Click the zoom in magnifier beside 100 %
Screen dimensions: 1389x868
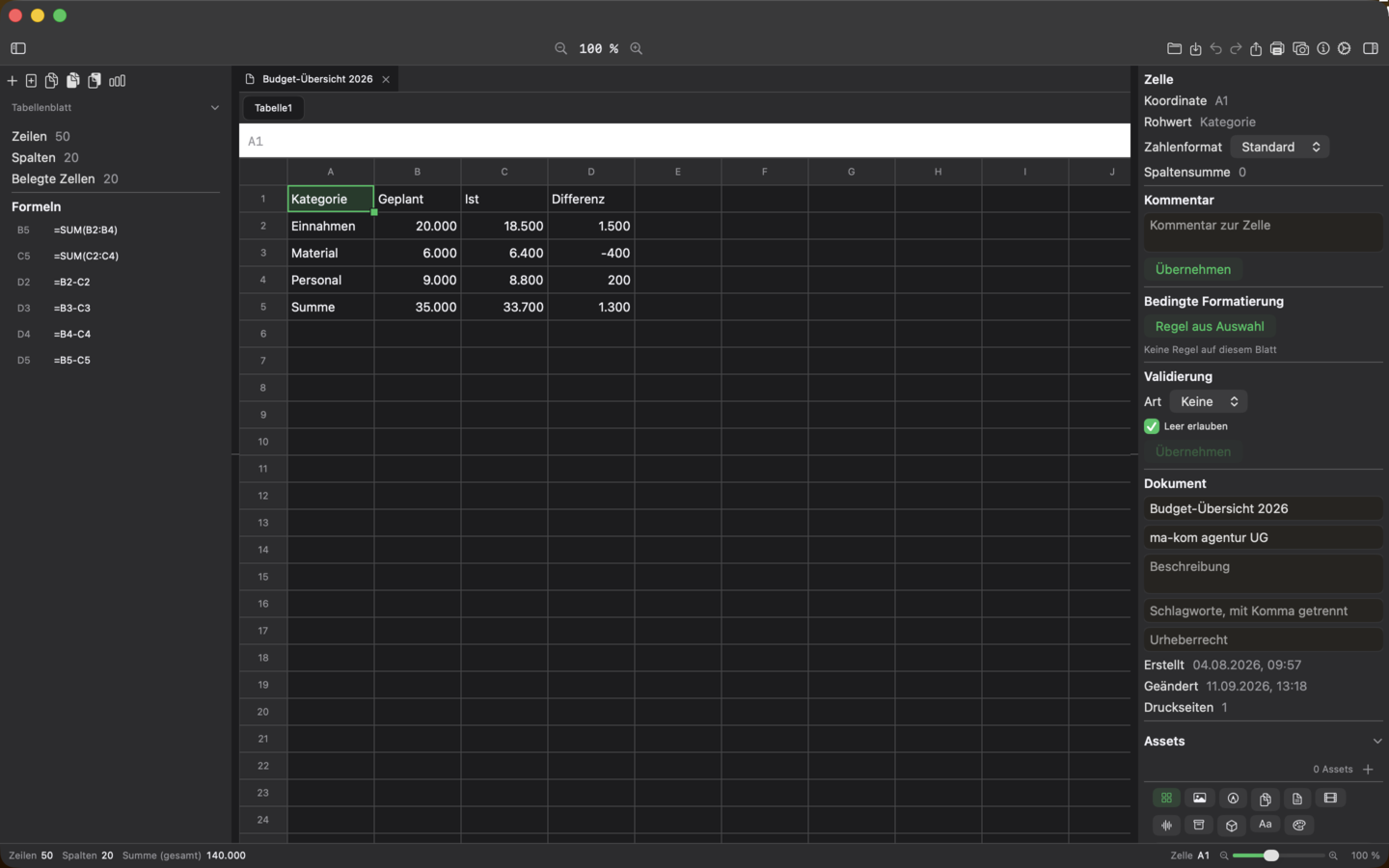point(637,48)
